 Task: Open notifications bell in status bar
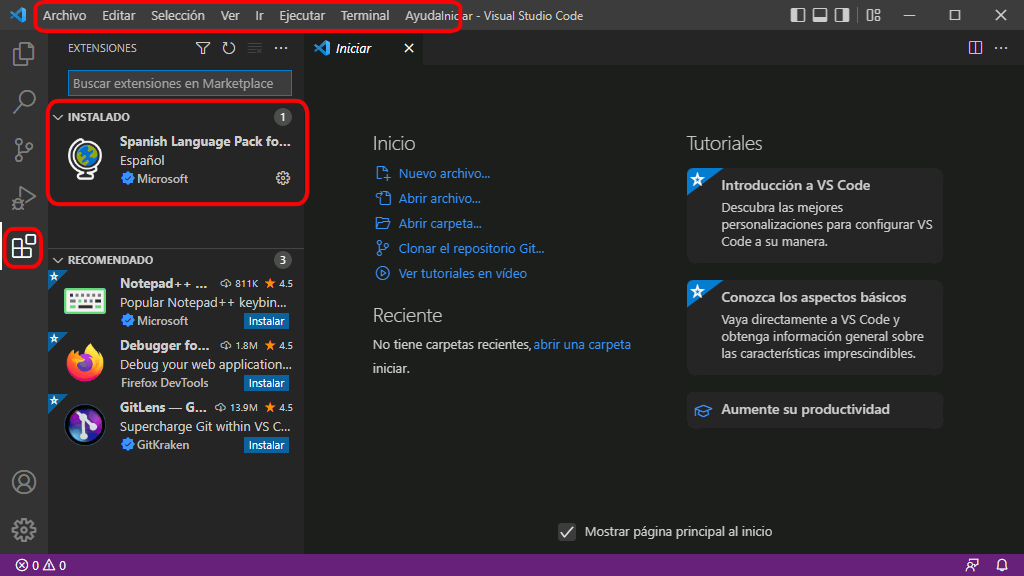point(1002,566)
